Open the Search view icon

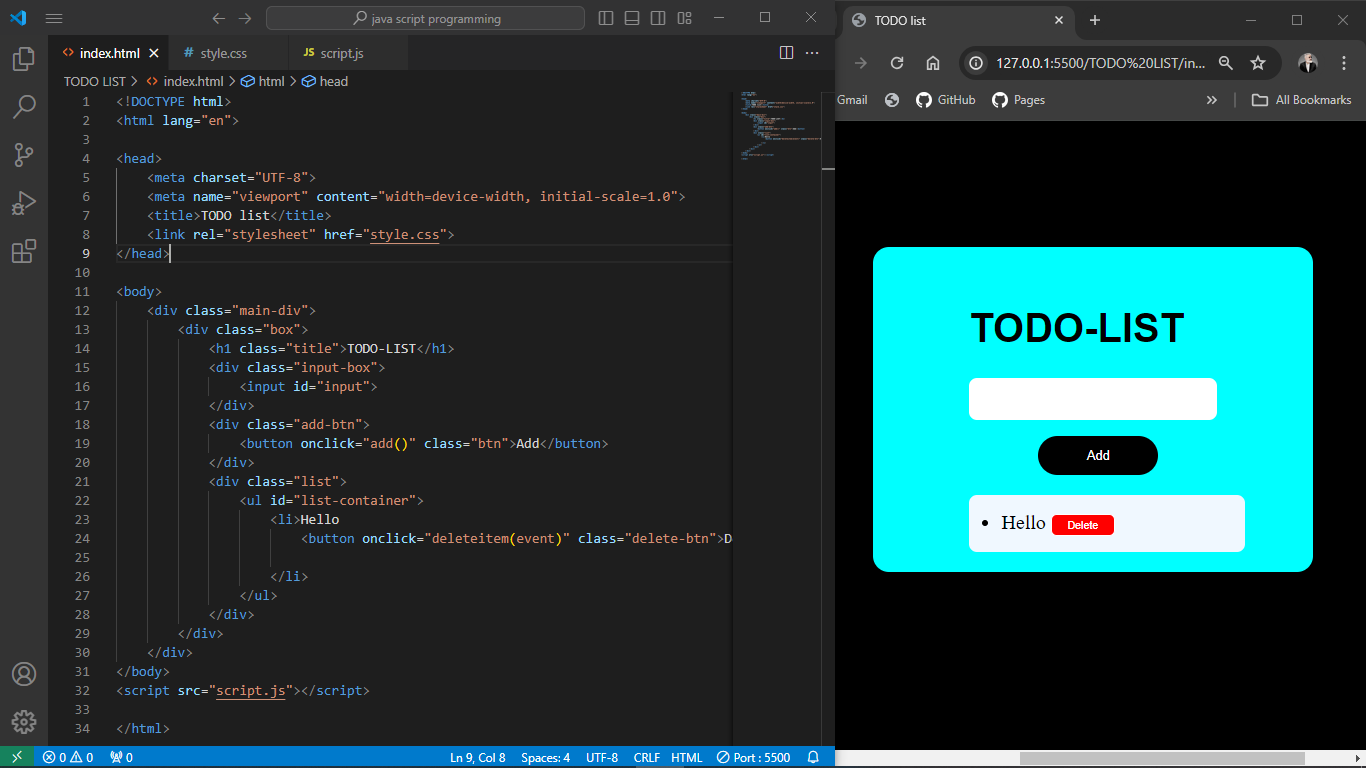coord(24,107)
